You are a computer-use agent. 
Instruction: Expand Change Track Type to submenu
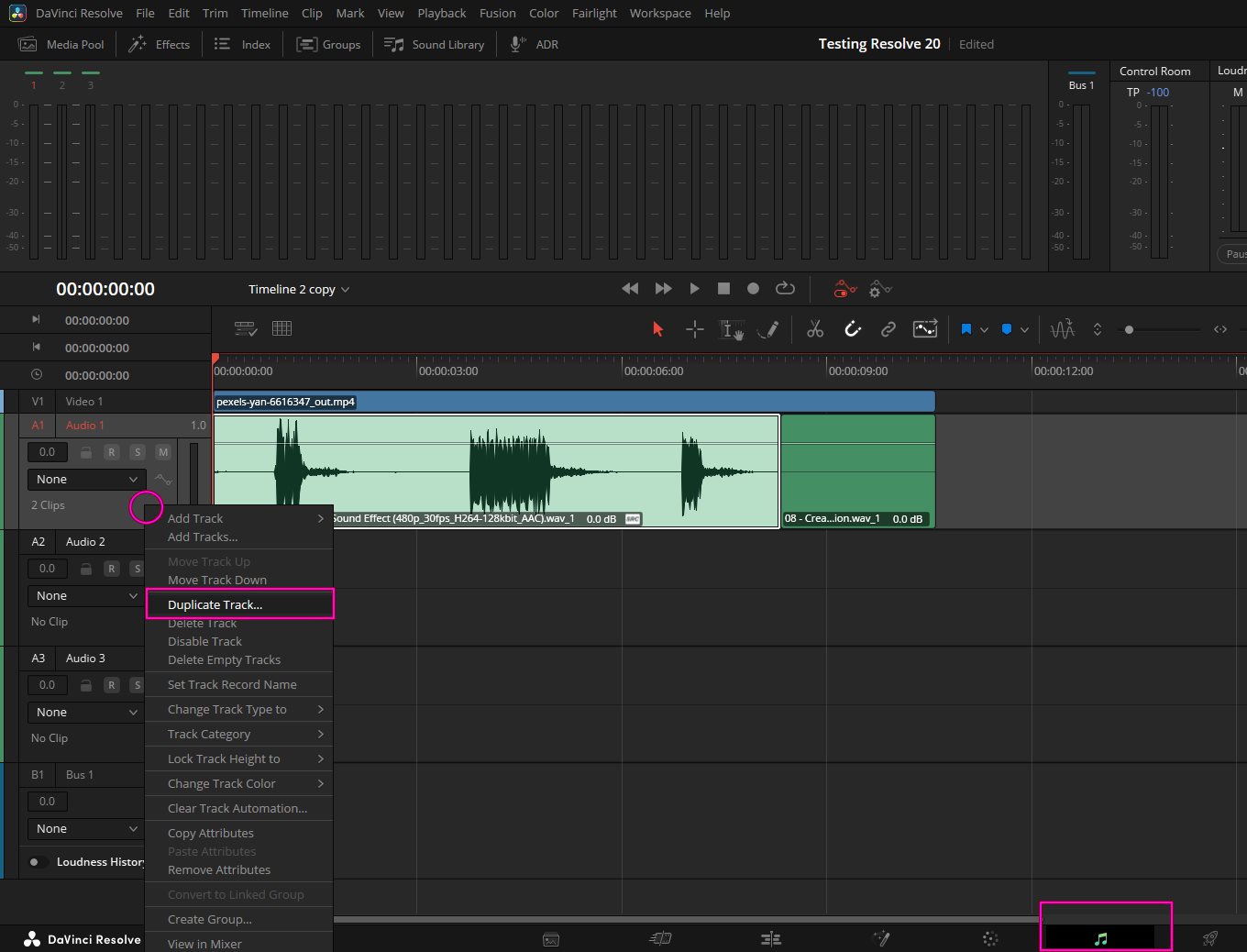point(239,709)
